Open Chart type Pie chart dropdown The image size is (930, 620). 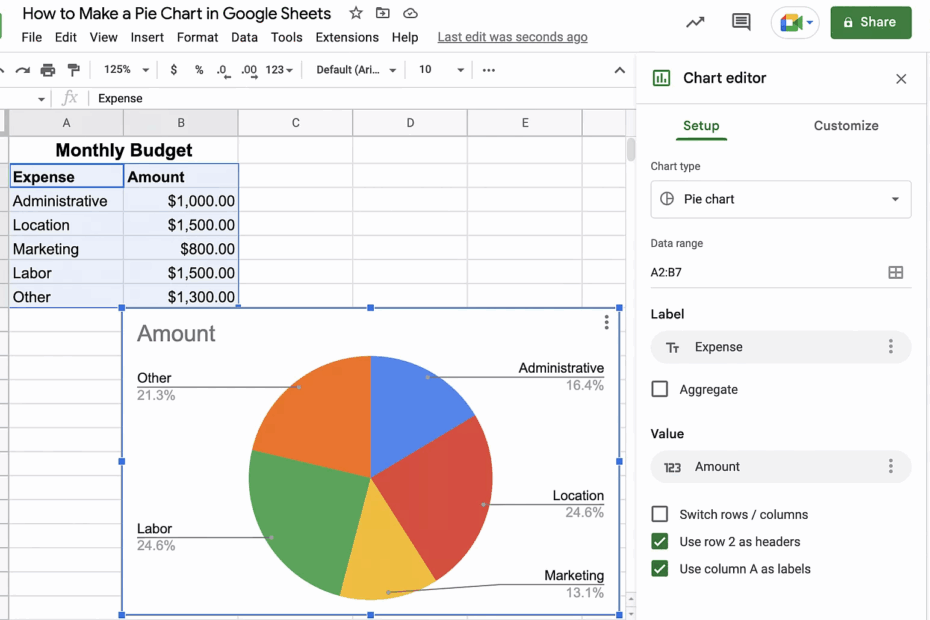click(781, 199)
